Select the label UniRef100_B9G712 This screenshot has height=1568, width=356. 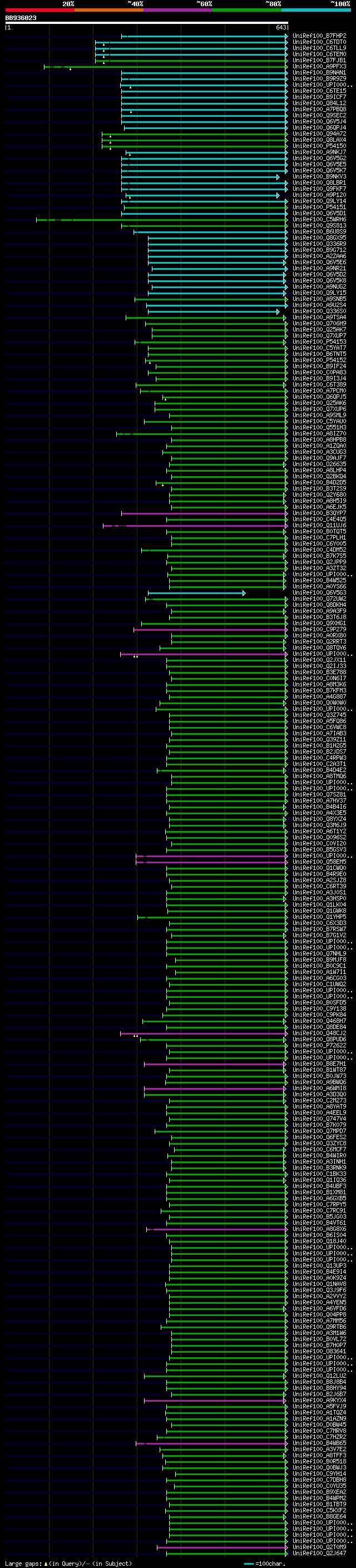(319, 250)
